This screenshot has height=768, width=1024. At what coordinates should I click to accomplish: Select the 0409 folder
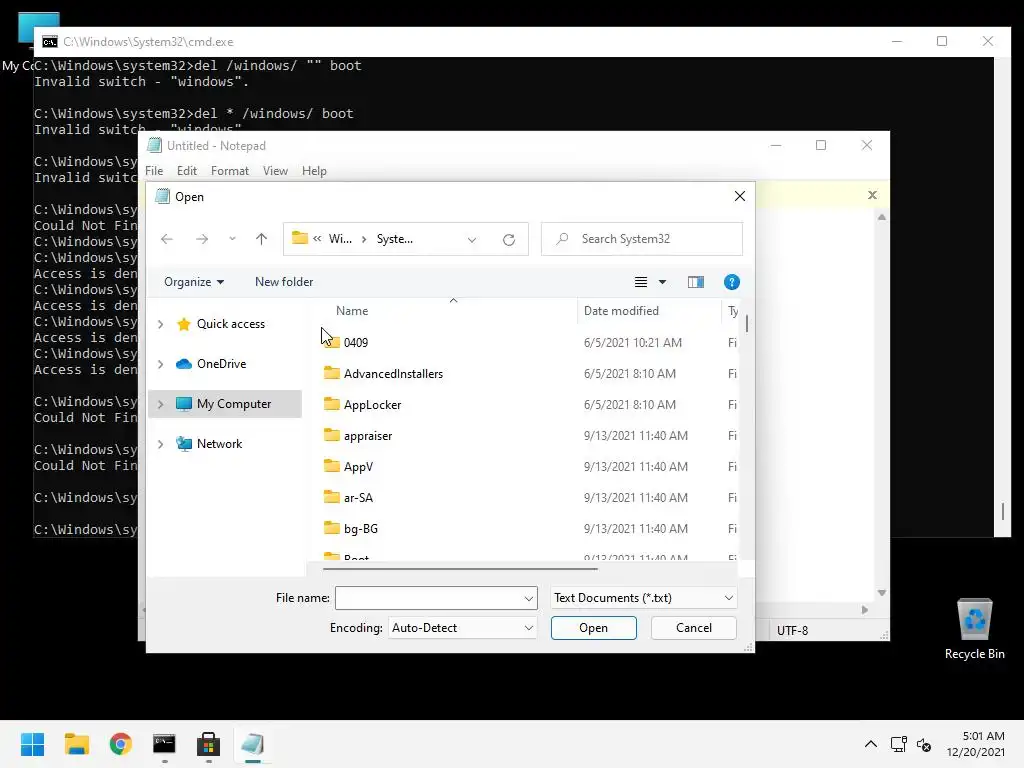point(356,343)
